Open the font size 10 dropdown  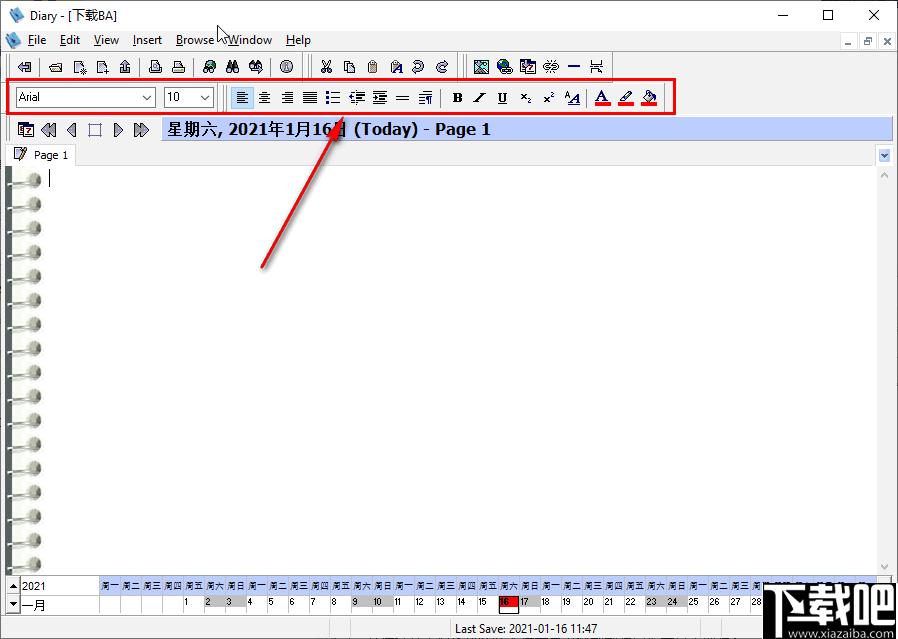pyautogui.click(x=189, y=97)
